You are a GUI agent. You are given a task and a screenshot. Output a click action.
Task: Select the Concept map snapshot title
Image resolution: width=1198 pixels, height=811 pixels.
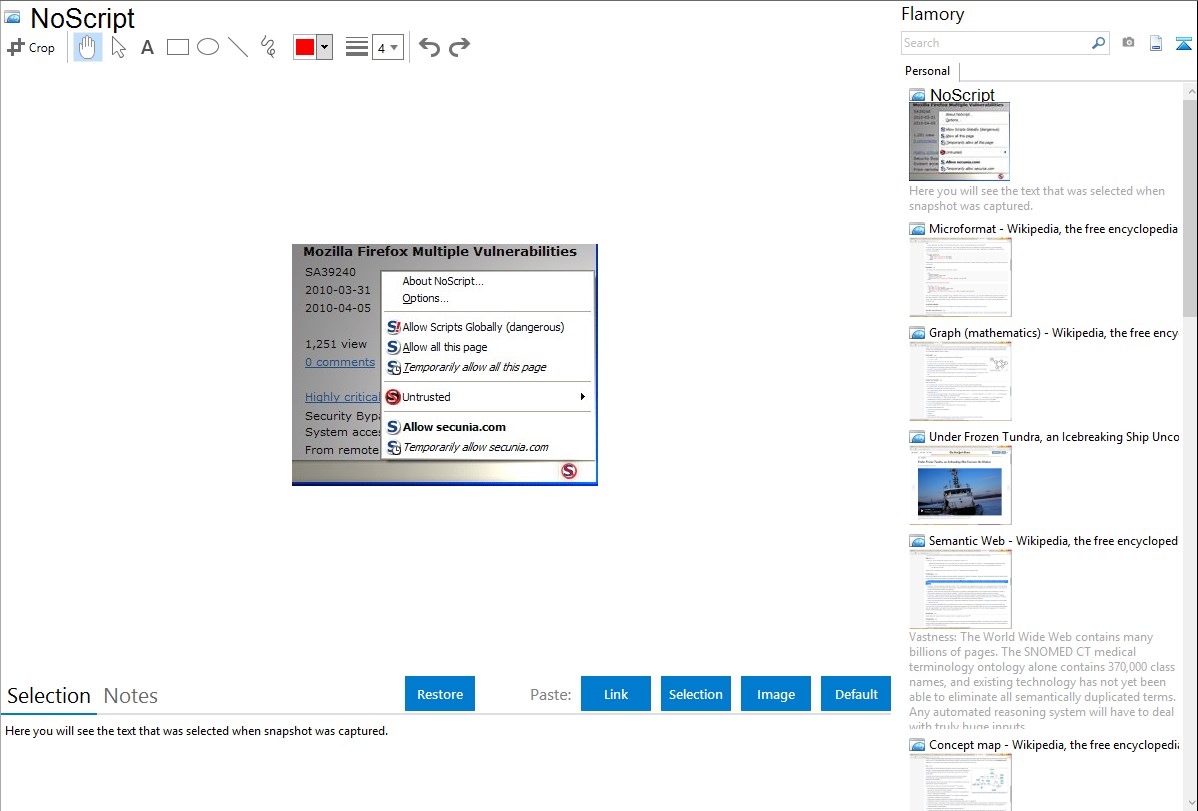coord(1054,744)
